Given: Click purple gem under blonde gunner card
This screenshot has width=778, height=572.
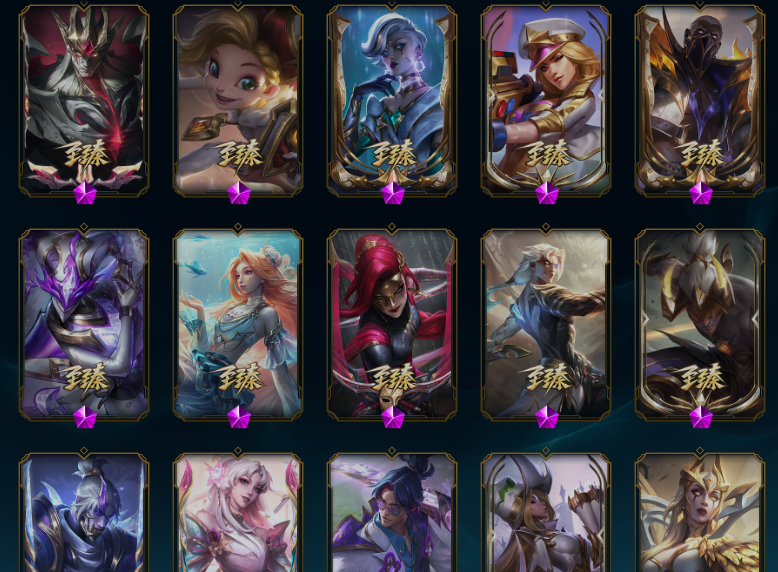Looking at the screenshot, I should pyautogui.click(x=547, y=193).
